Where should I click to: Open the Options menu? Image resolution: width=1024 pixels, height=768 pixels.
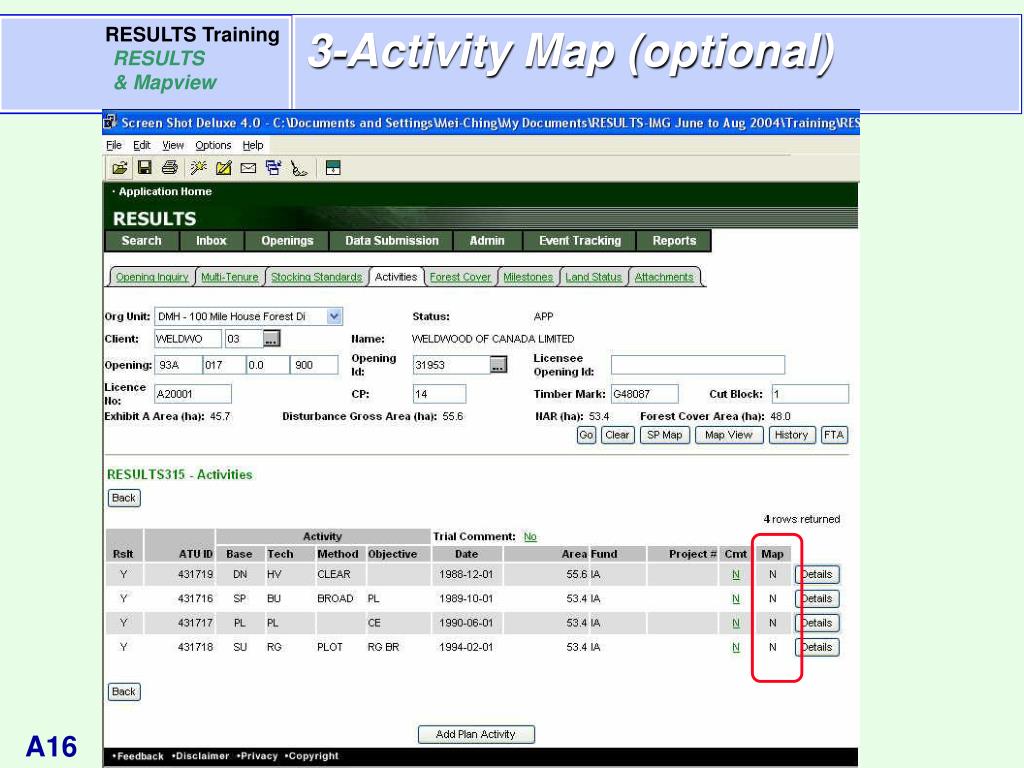(213, 145)
